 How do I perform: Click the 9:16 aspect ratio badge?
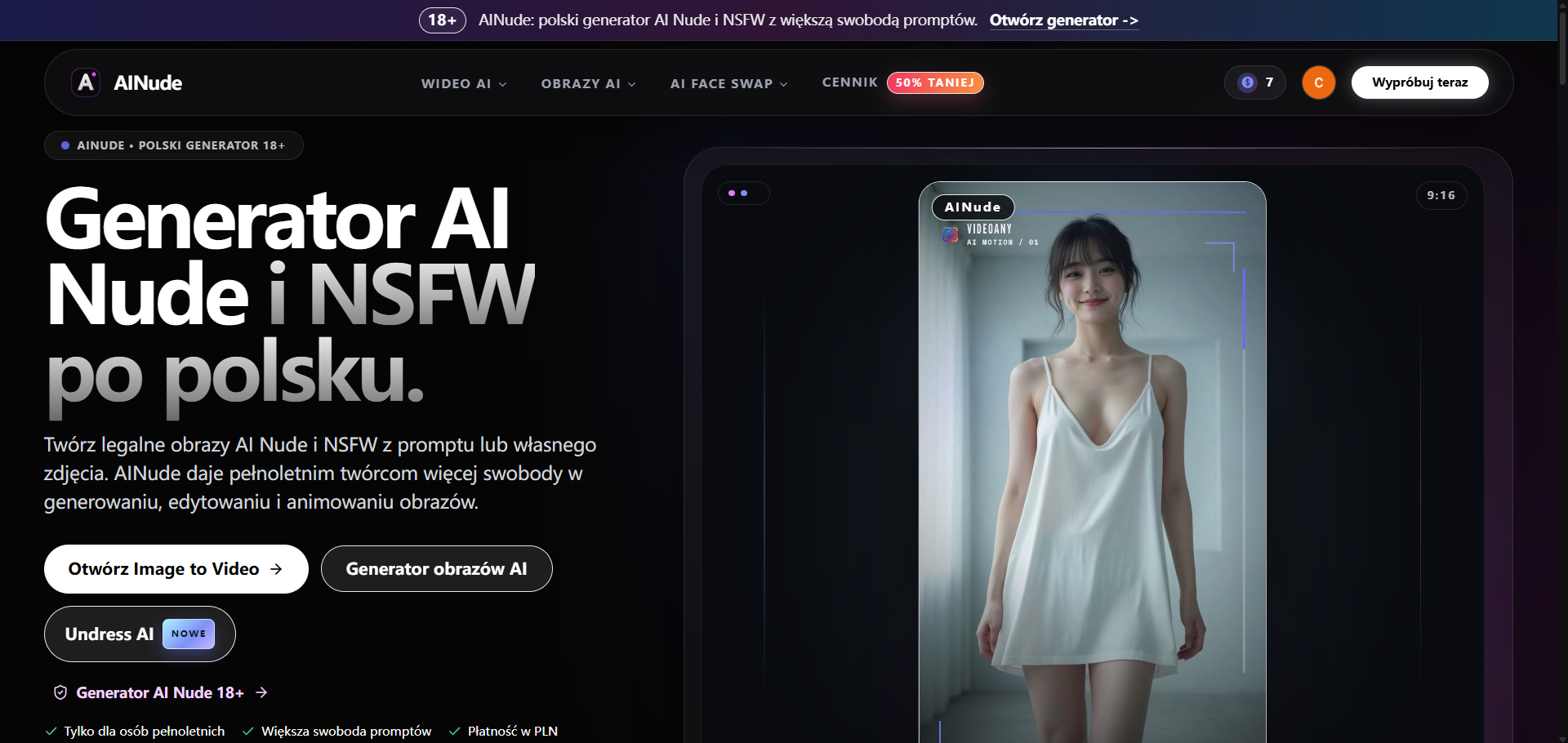[x=1441, y=195]
